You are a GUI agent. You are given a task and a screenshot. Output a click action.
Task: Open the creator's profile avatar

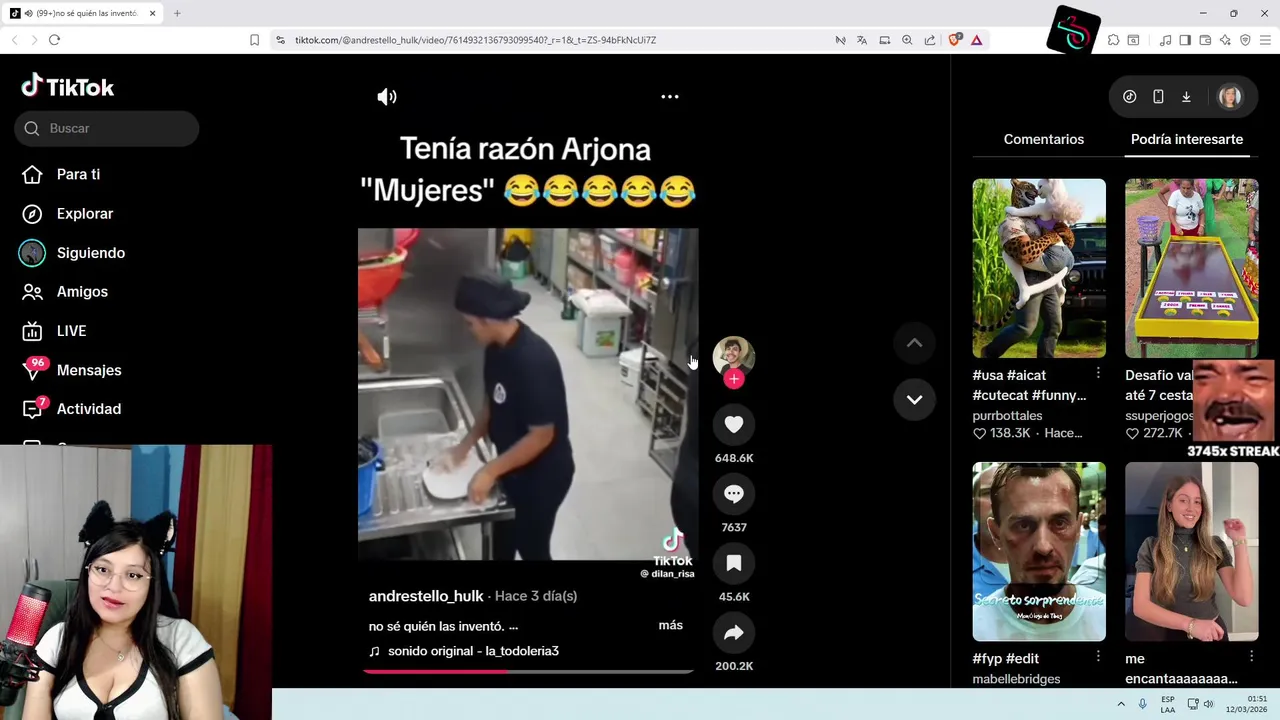(734, 356)
